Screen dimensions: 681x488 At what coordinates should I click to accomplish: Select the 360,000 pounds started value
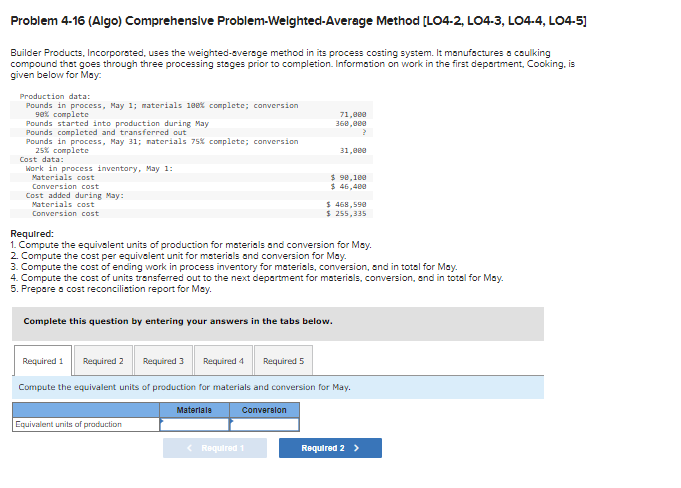351,124
